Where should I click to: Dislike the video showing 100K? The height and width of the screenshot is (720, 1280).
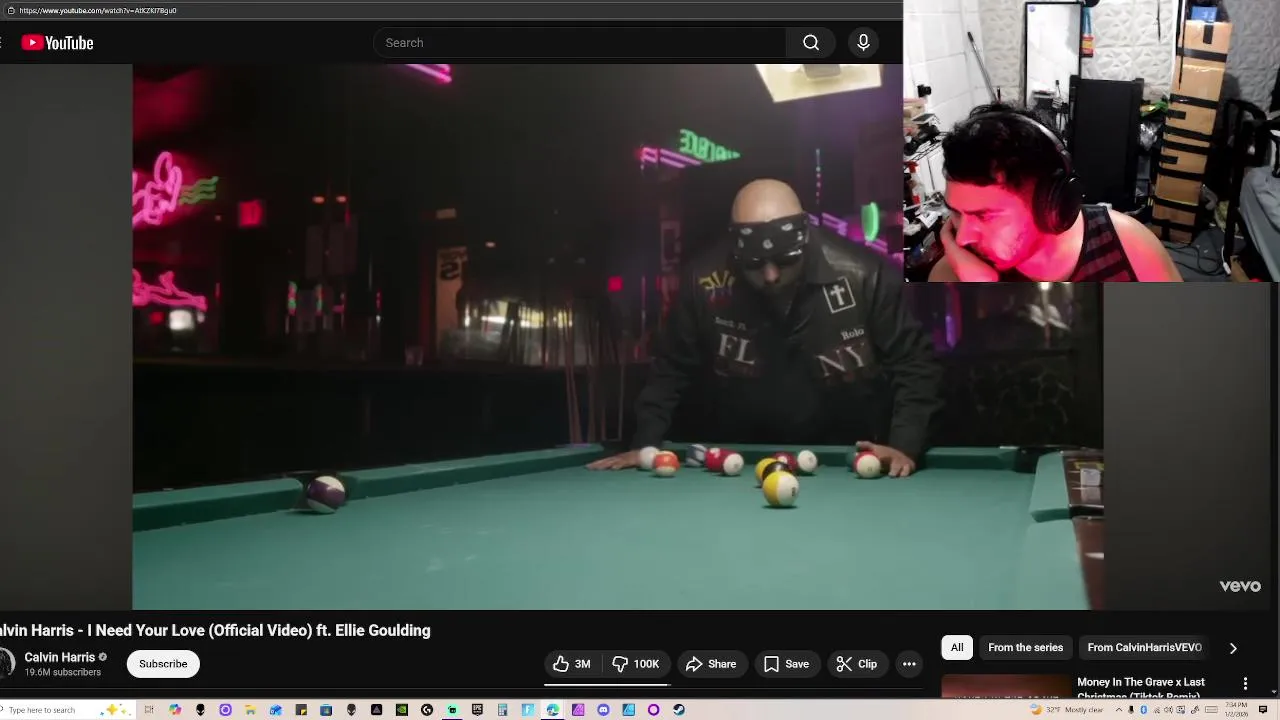point(635,664)
